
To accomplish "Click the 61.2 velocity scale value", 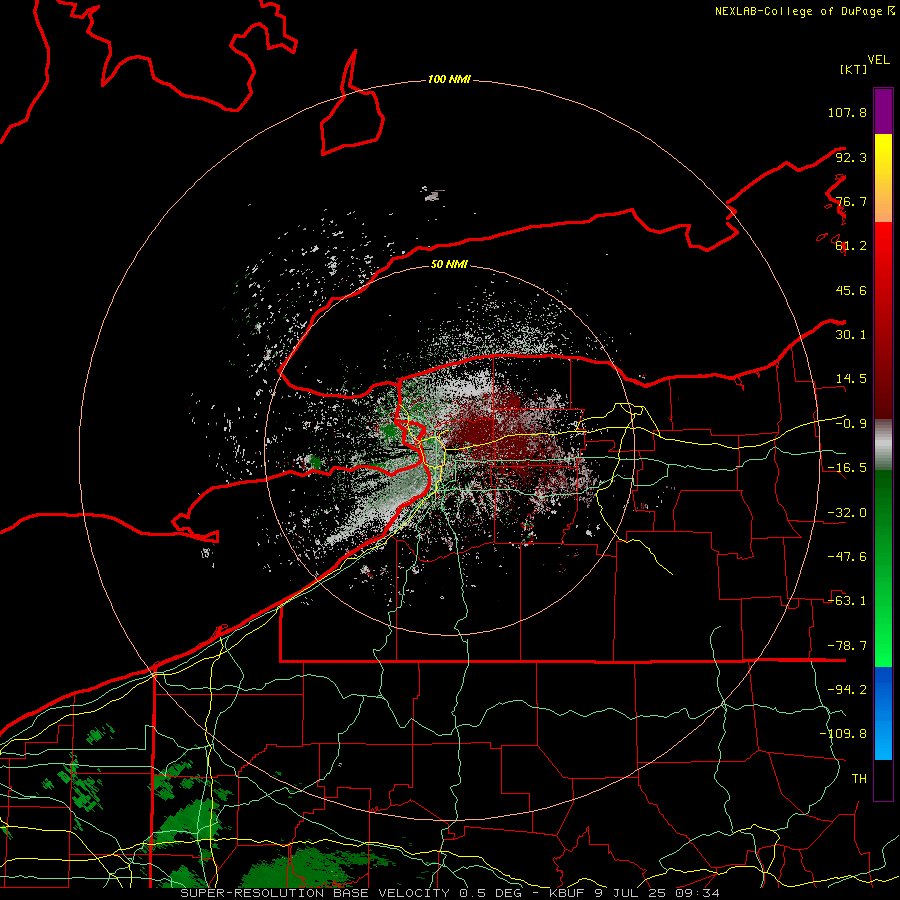I will pos(851,246).
